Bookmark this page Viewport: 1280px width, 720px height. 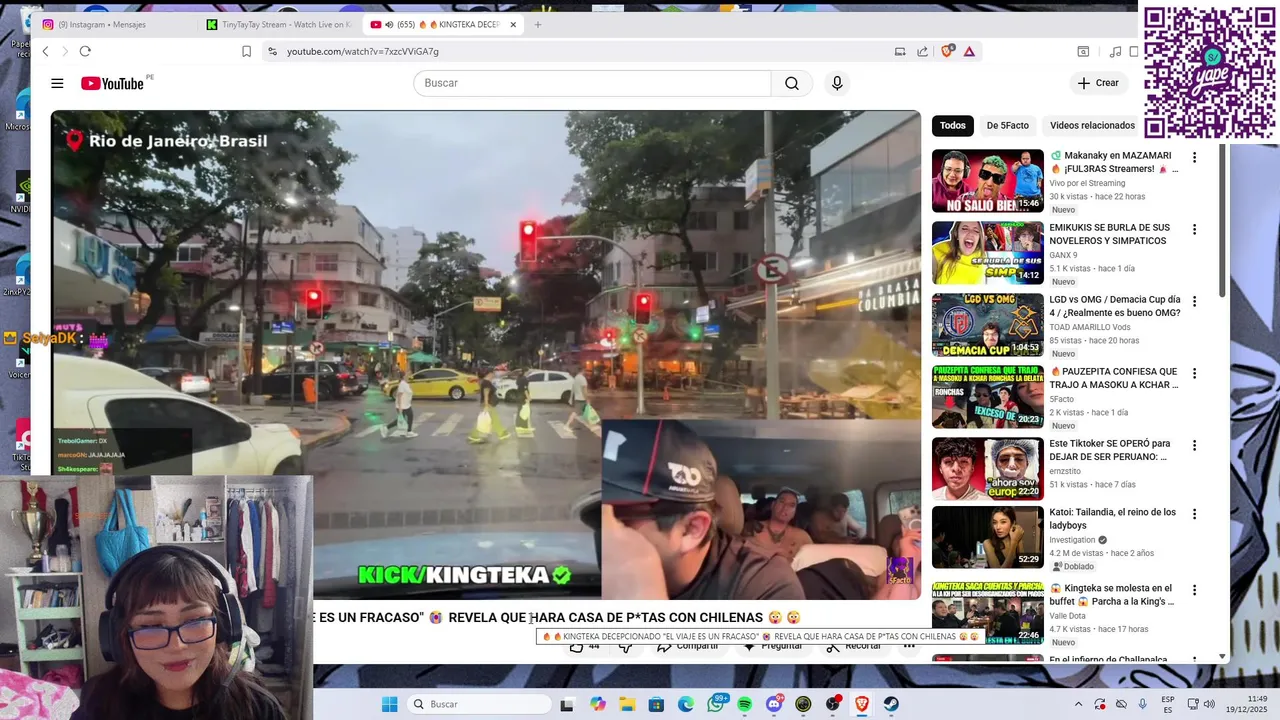click(x=246, y=51)
